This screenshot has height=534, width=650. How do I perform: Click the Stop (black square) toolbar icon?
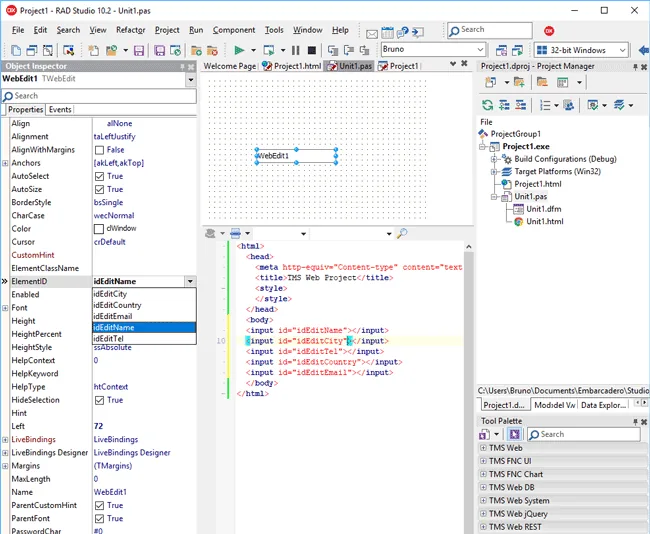pos(312,50)
